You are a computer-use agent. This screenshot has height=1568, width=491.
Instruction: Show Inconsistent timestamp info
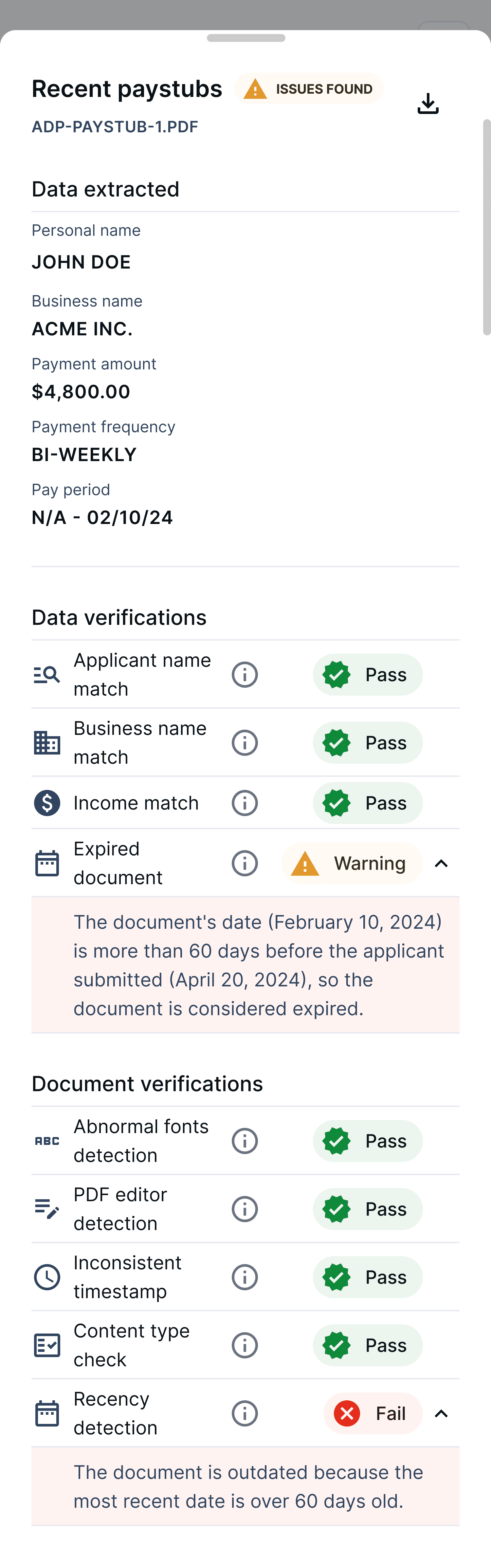245,1277
